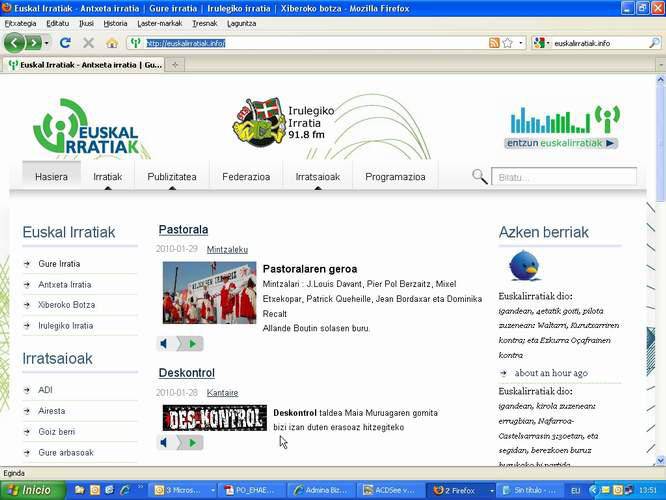Open the Xiberoko Botza sidebar link

point(67,305)
